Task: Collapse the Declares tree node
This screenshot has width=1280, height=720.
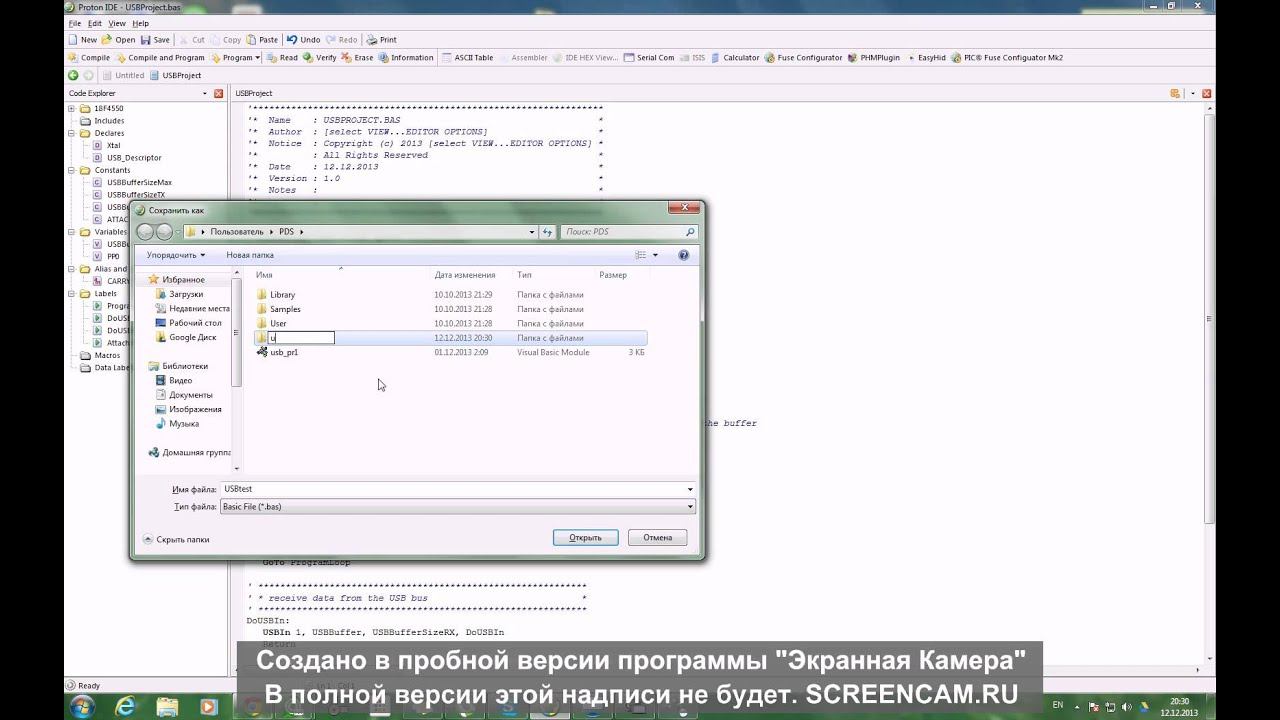Action: coord(72,133)
